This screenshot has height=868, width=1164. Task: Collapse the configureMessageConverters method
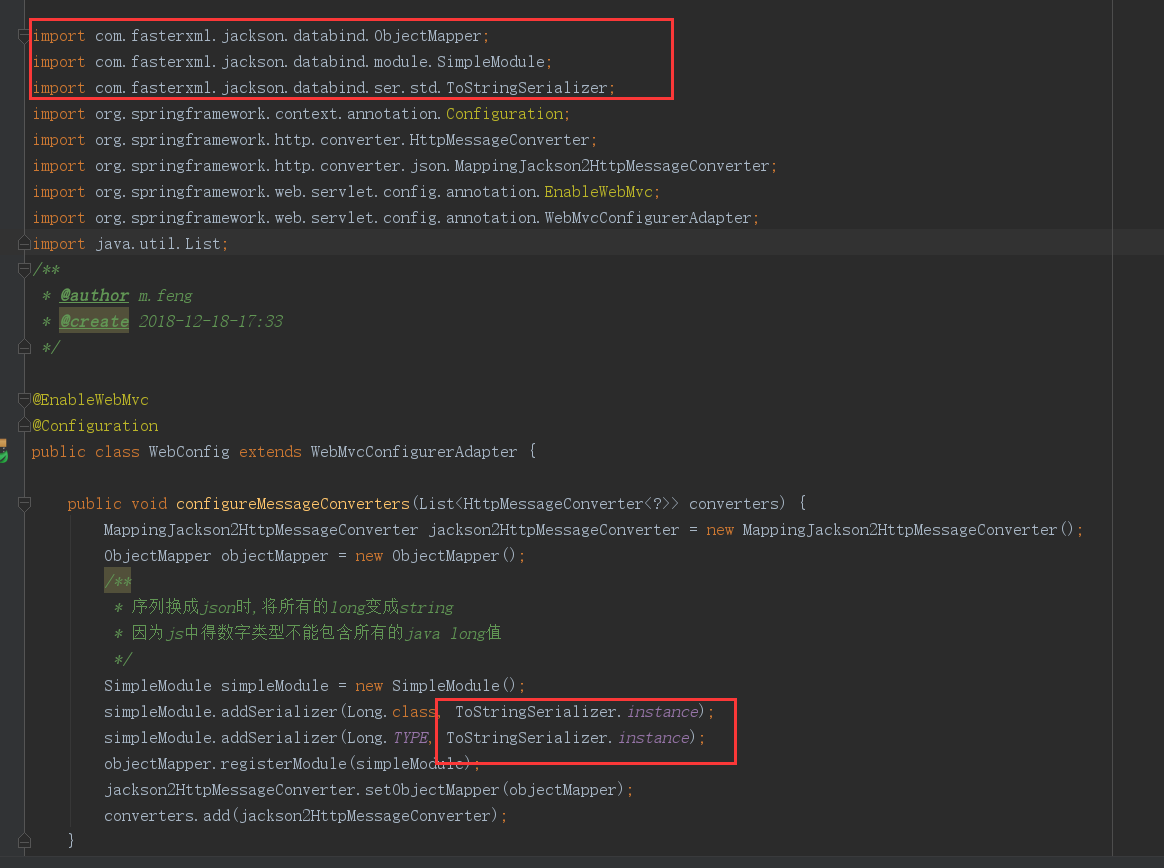(x=24, y=503)
